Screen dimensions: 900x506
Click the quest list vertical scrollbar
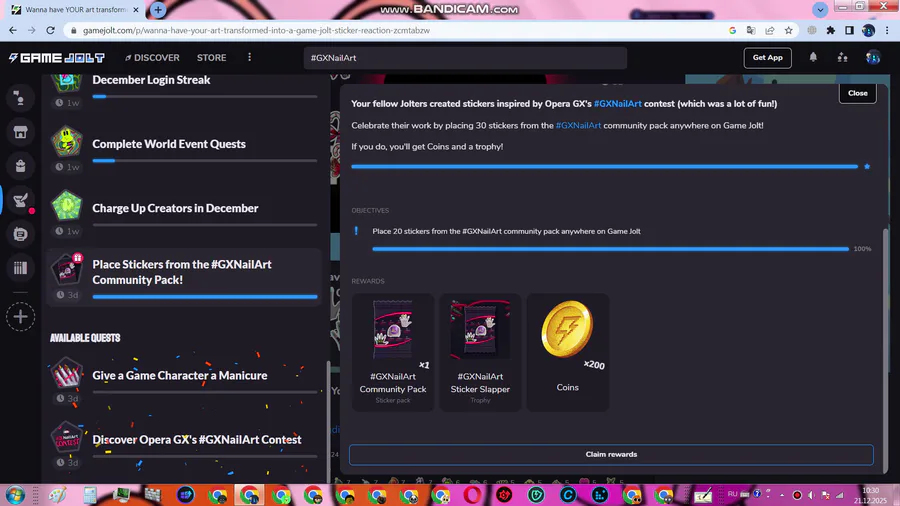pos(328,422)
